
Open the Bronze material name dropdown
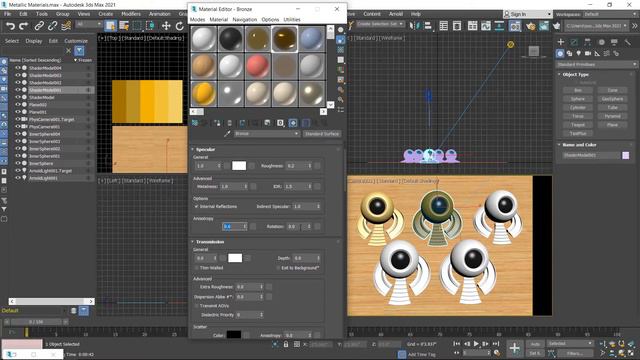point(267,133)
